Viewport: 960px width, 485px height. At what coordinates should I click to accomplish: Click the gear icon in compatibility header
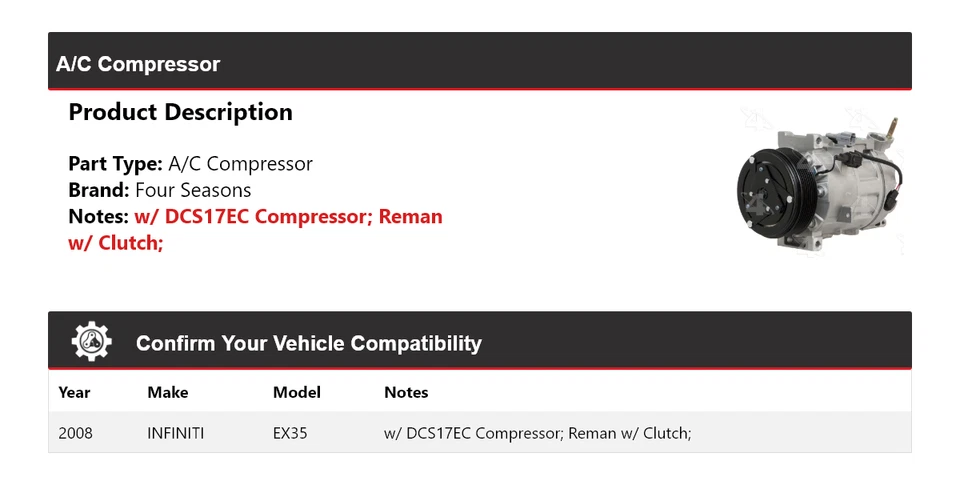click(92, 342)
